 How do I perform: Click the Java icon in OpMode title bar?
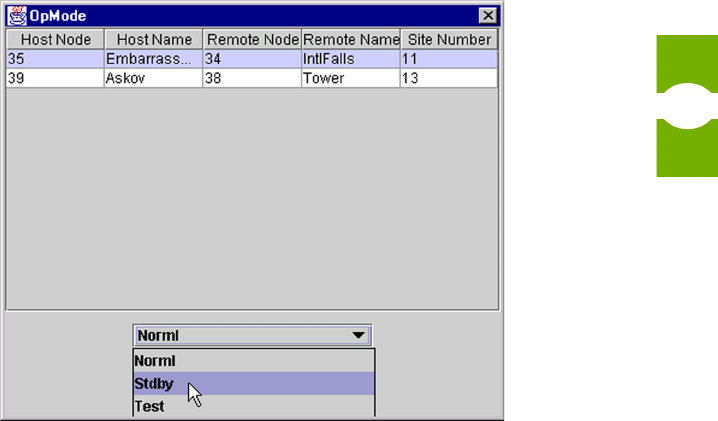coord(17,16)
